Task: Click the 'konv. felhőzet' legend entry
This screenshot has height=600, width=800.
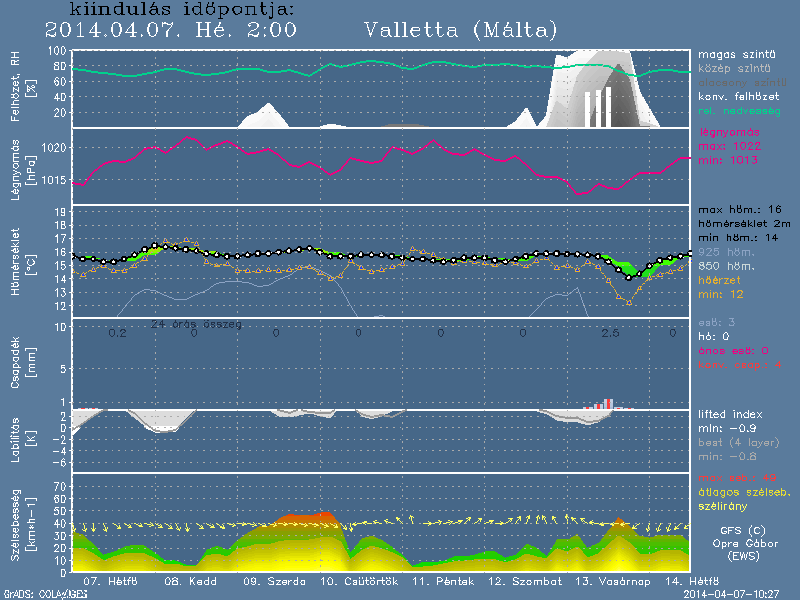Action: (x=736, y=96)
